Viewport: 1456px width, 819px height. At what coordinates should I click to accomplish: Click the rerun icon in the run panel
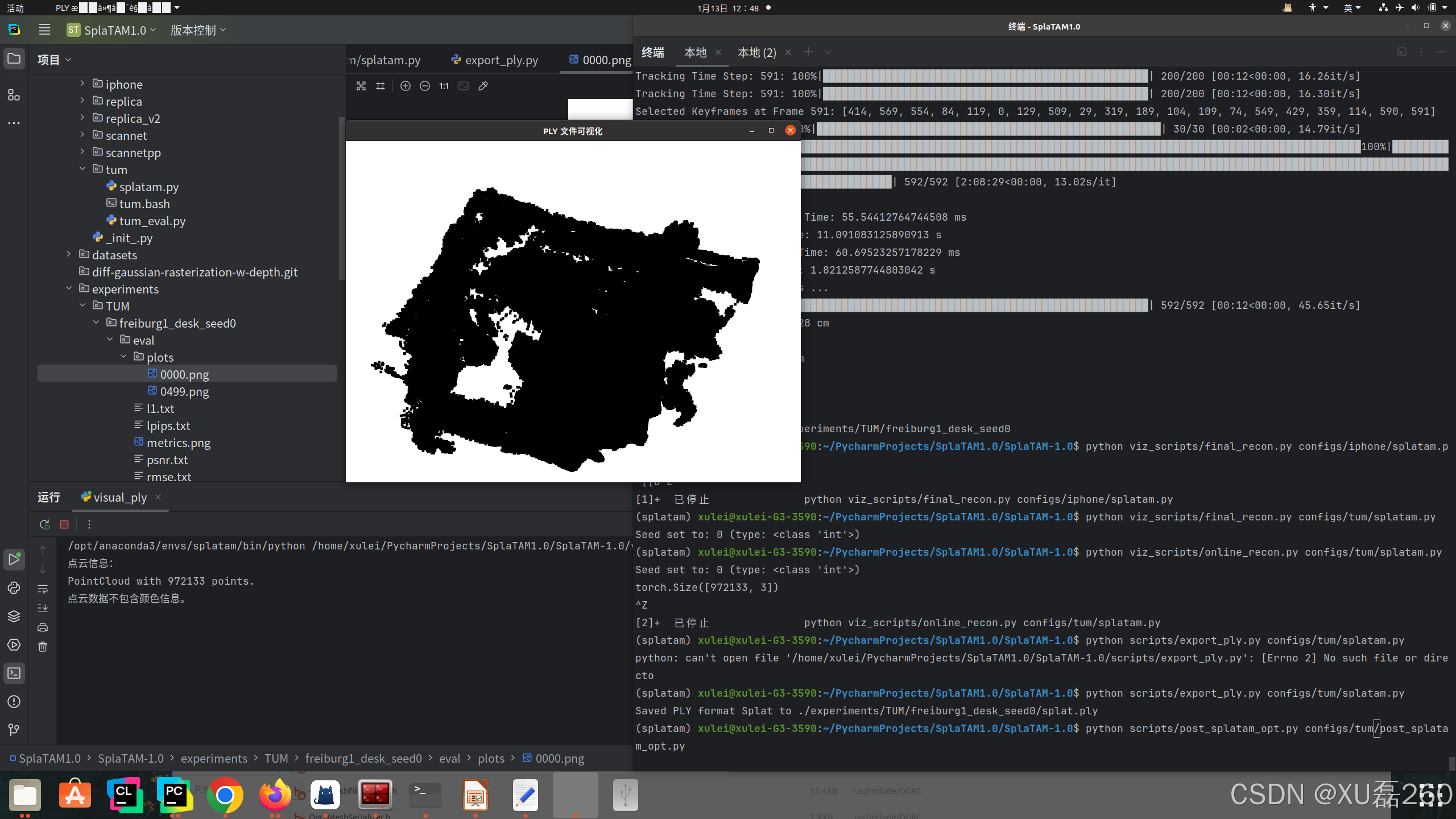point(44,524)
